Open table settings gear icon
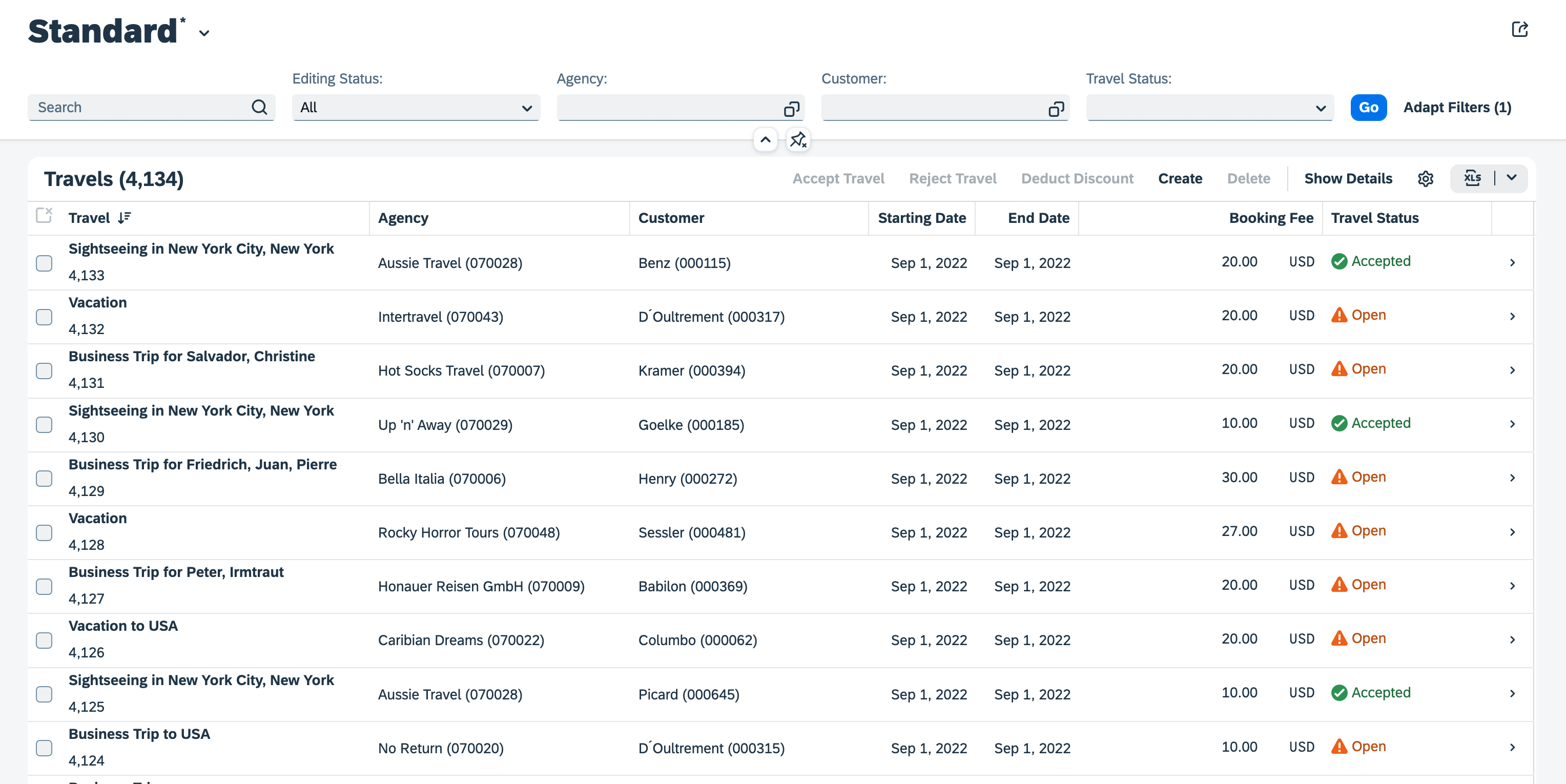The width and height of the screenshot is (1566, 784). [x=1425, y=179]
